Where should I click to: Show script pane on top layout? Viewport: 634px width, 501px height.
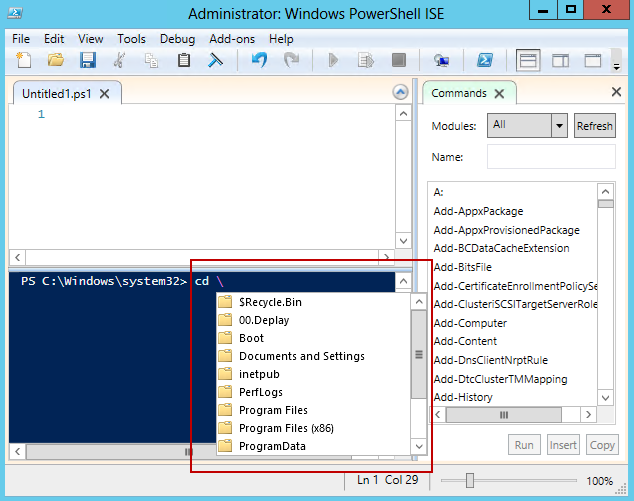(x=528, y=61)
